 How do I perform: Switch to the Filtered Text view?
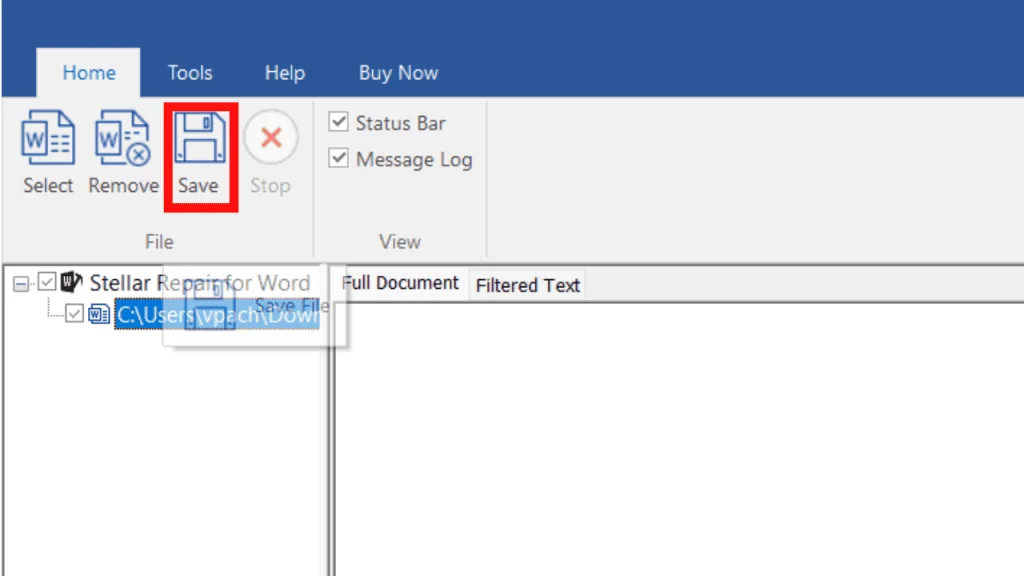point(527,285)
